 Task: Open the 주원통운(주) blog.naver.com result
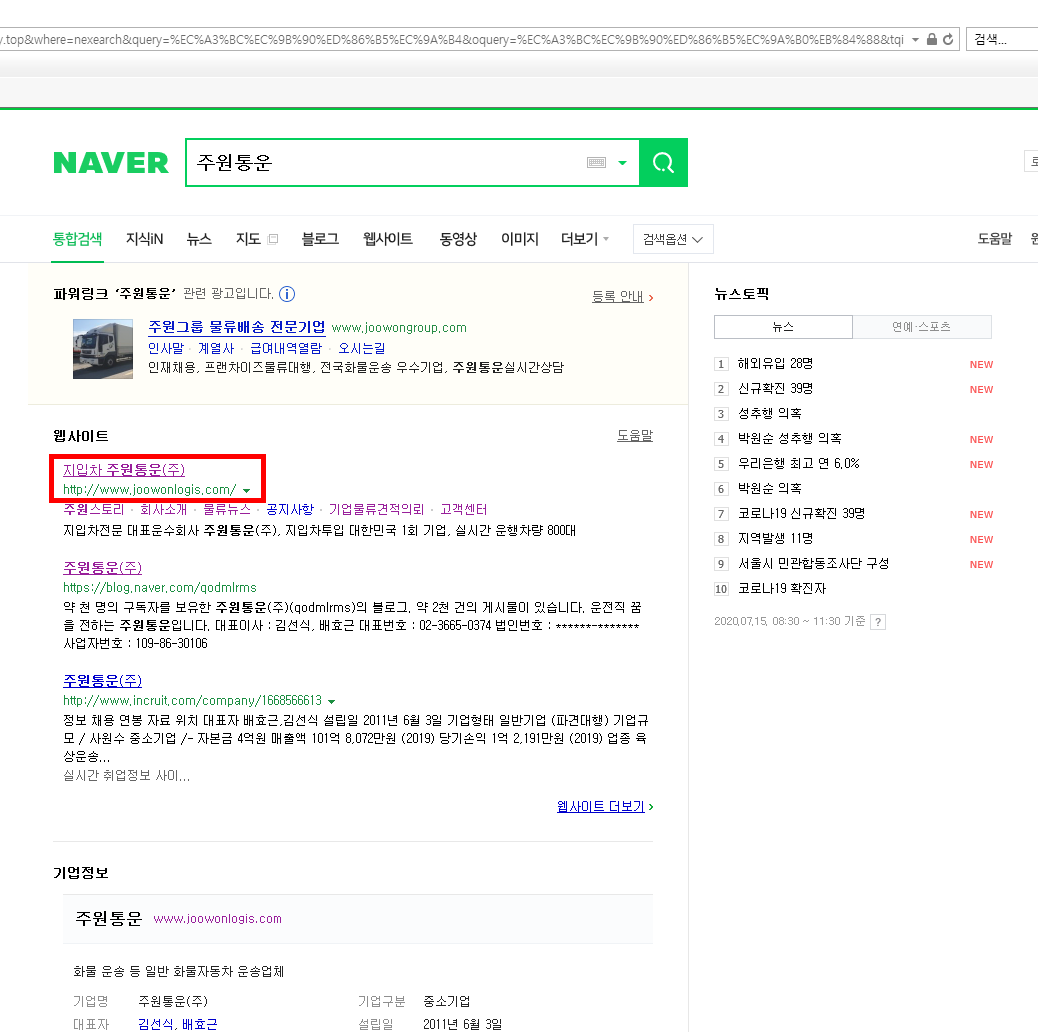(103, 568)
